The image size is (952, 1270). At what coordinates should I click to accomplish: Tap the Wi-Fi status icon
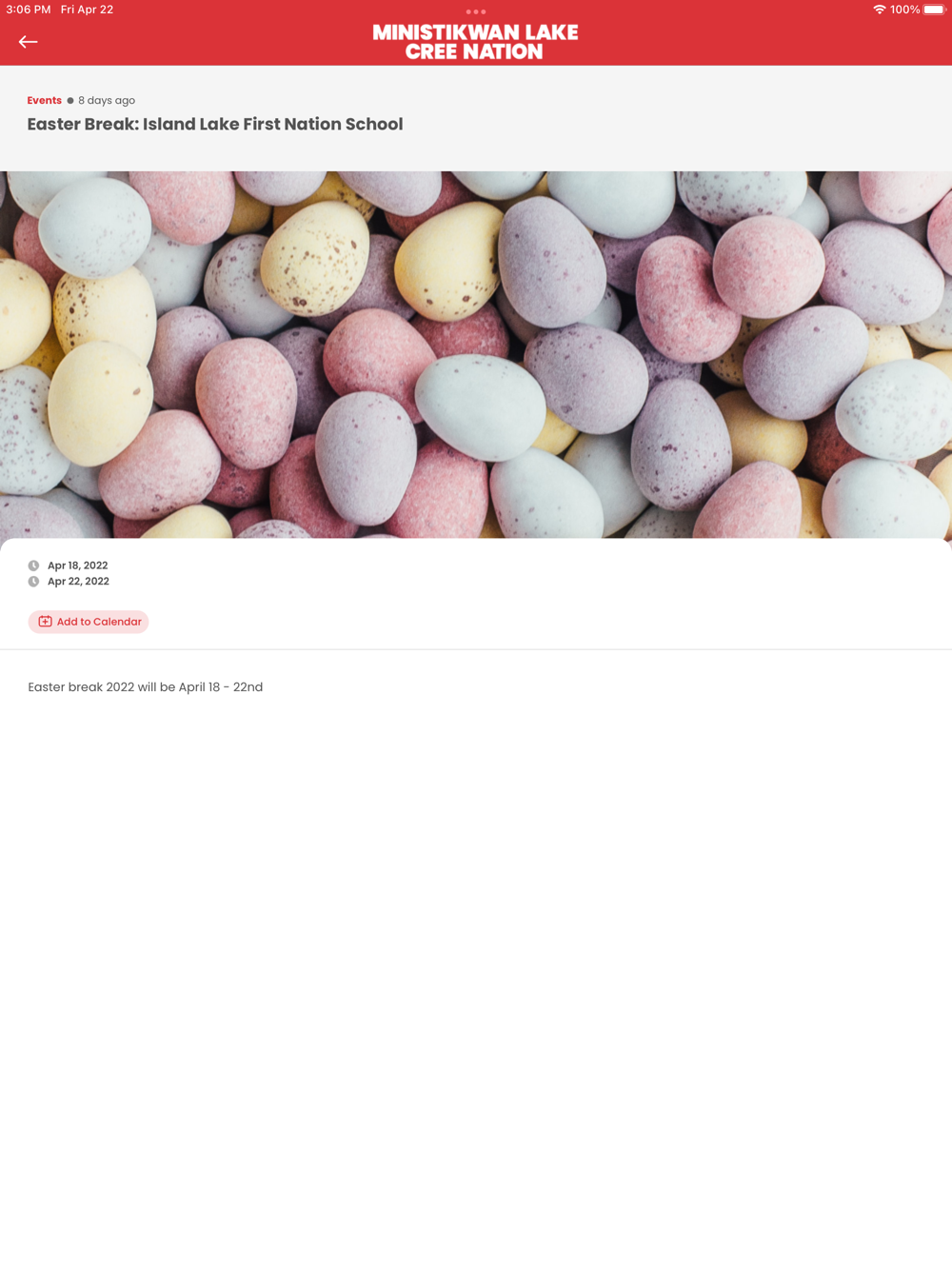point(879,10)
